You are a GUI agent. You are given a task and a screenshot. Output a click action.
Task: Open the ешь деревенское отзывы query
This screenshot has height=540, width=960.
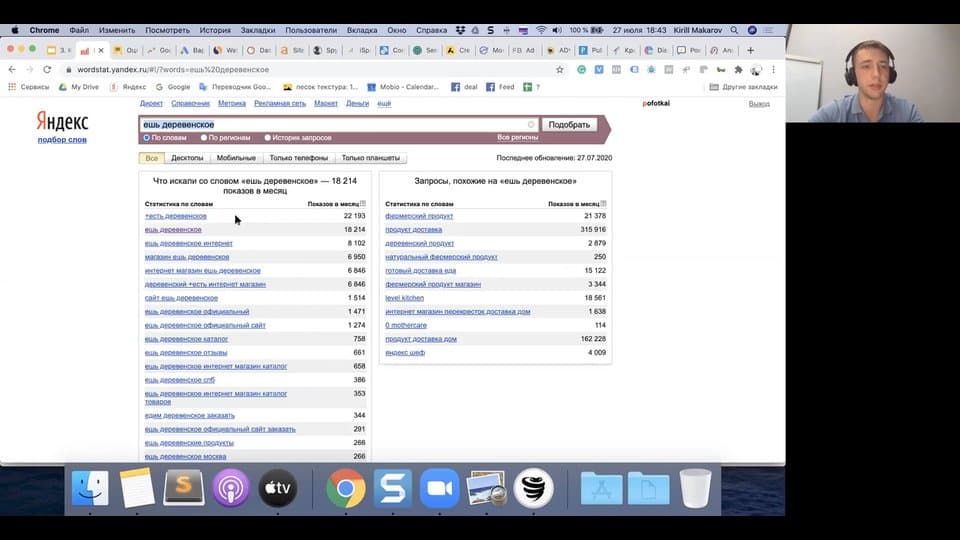(x=186, y=353)
